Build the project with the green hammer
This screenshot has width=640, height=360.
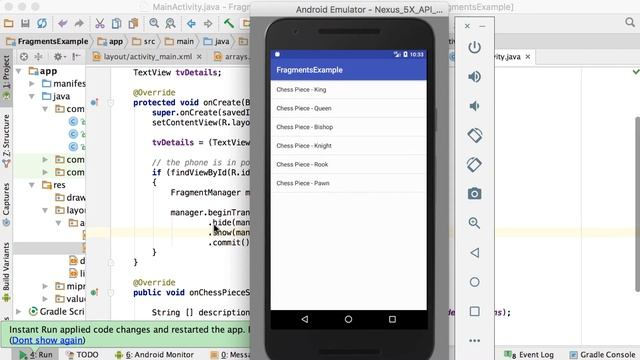tap(229, 24)
